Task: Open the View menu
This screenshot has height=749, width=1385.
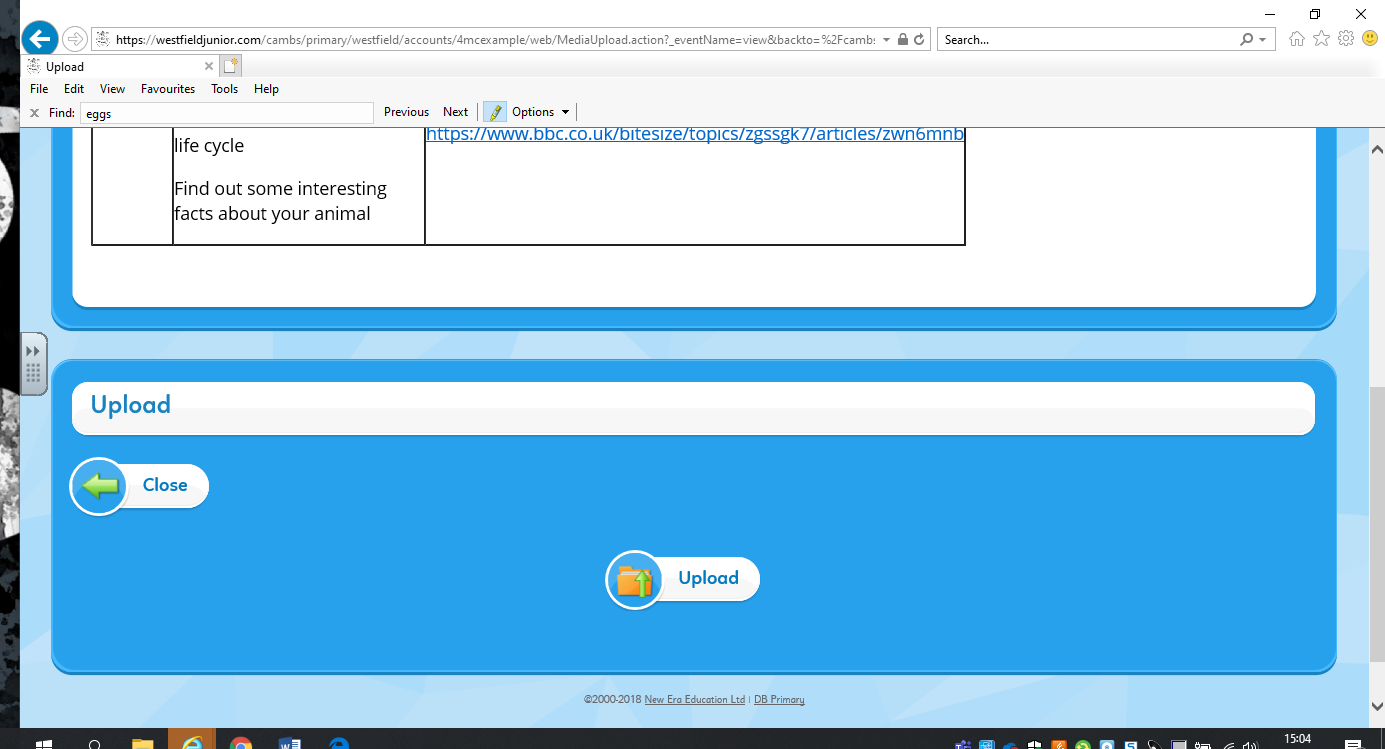Action: coord(112,89)
